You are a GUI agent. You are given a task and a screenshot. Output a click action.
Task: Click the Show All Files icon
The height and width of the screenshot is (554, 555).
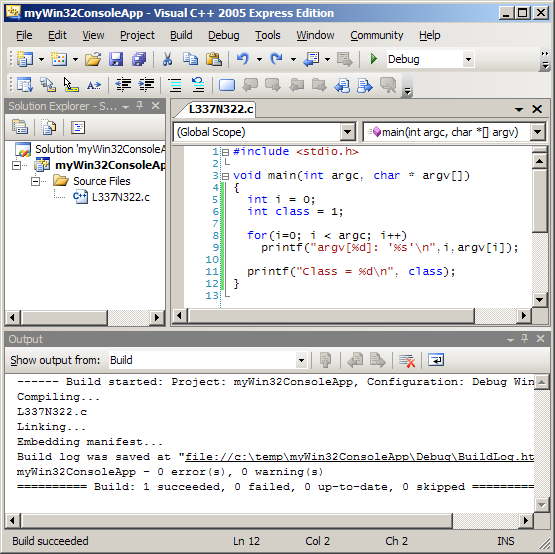click(x=49, y=127)
